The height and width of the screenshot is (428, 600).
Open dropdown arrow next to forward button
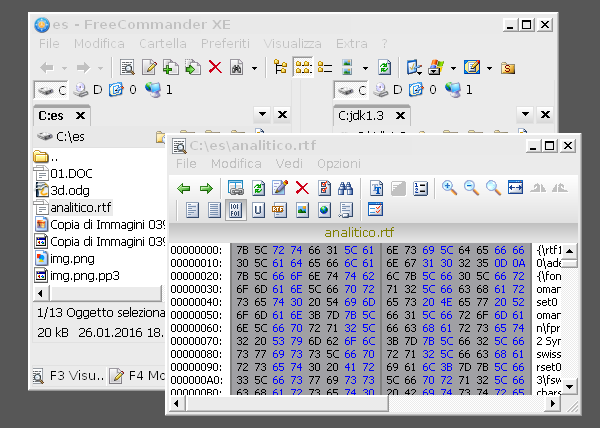point(100,68)
